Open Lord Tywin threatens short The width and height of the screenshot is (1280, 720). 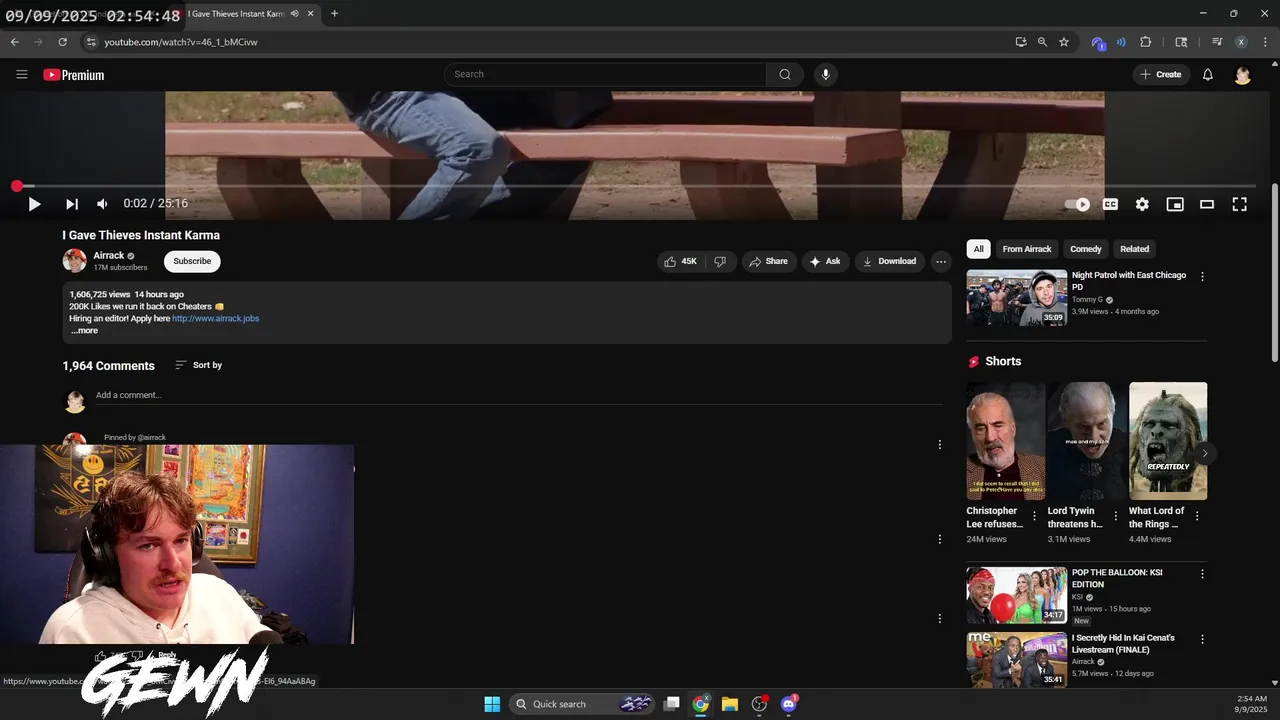[1086, 441]
